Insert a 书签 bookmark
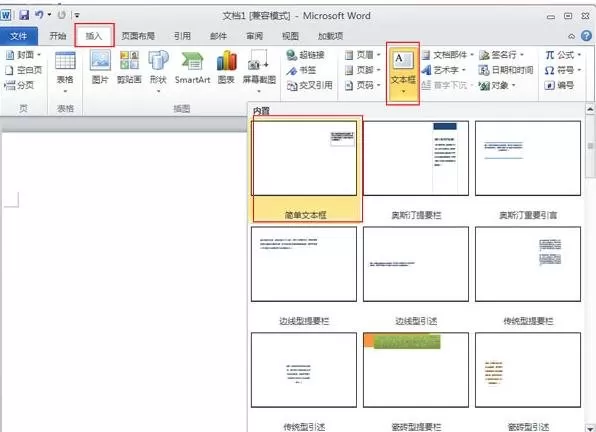Screen dimensions: 596x432 point(301,70)
